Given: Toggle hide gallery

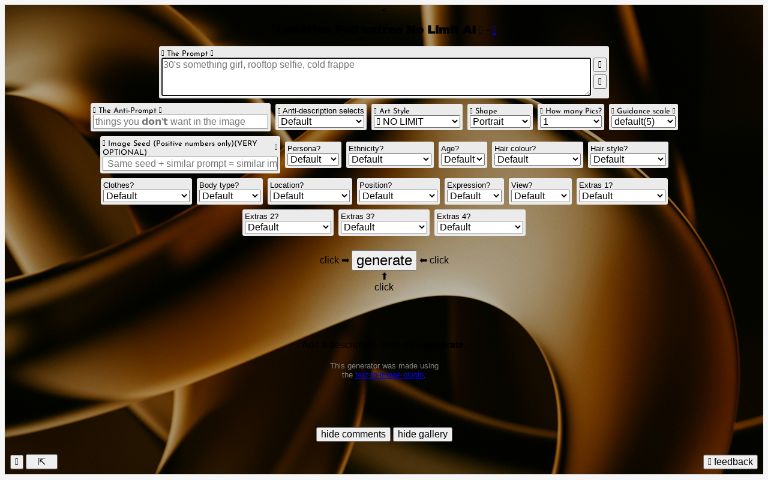Looking at the screenshot, I should (422, 434).
